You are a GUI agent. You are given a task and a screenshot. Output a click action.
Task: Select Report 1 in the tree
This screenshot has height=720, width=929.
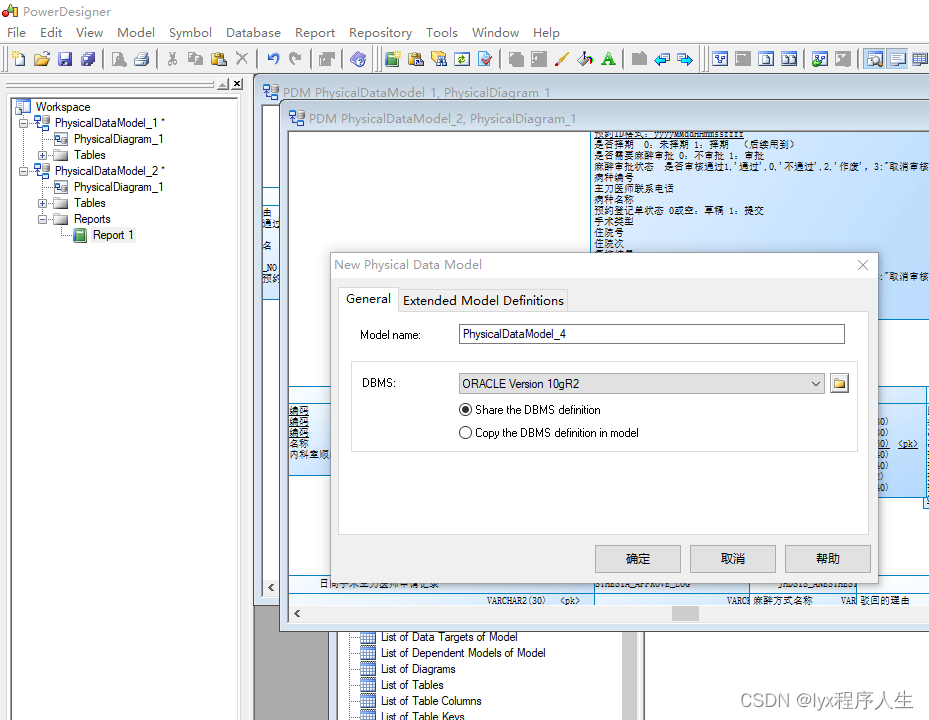[113, 235]
